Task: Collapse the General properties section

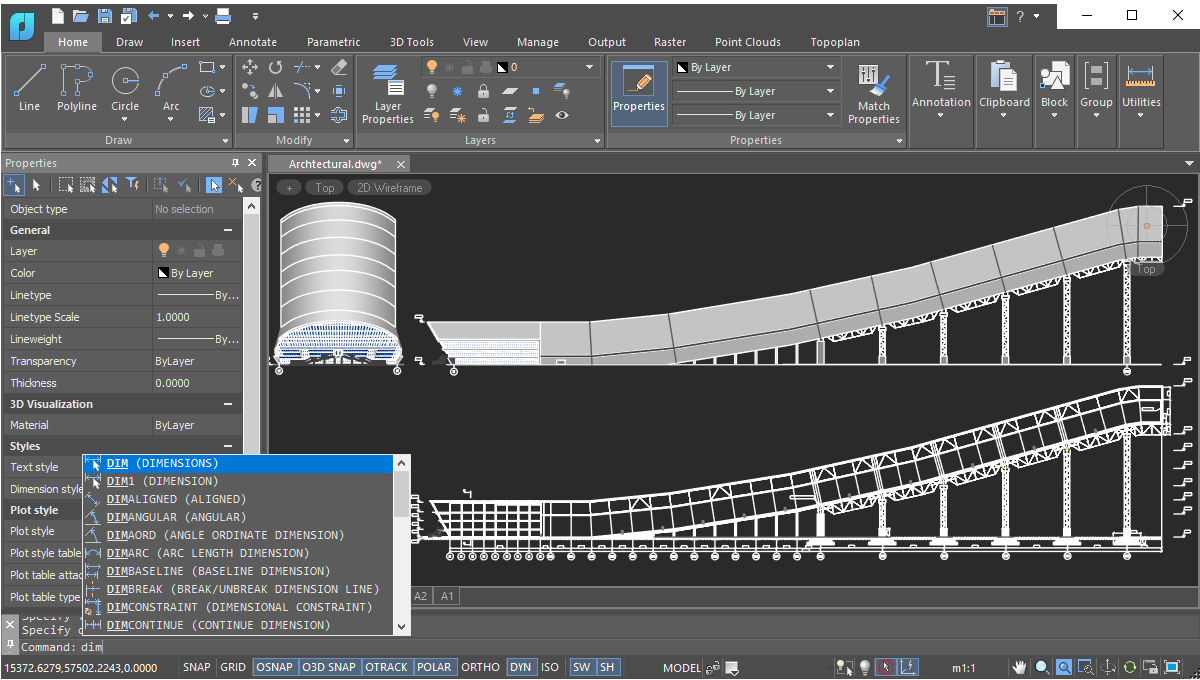Action: (228, 230)
